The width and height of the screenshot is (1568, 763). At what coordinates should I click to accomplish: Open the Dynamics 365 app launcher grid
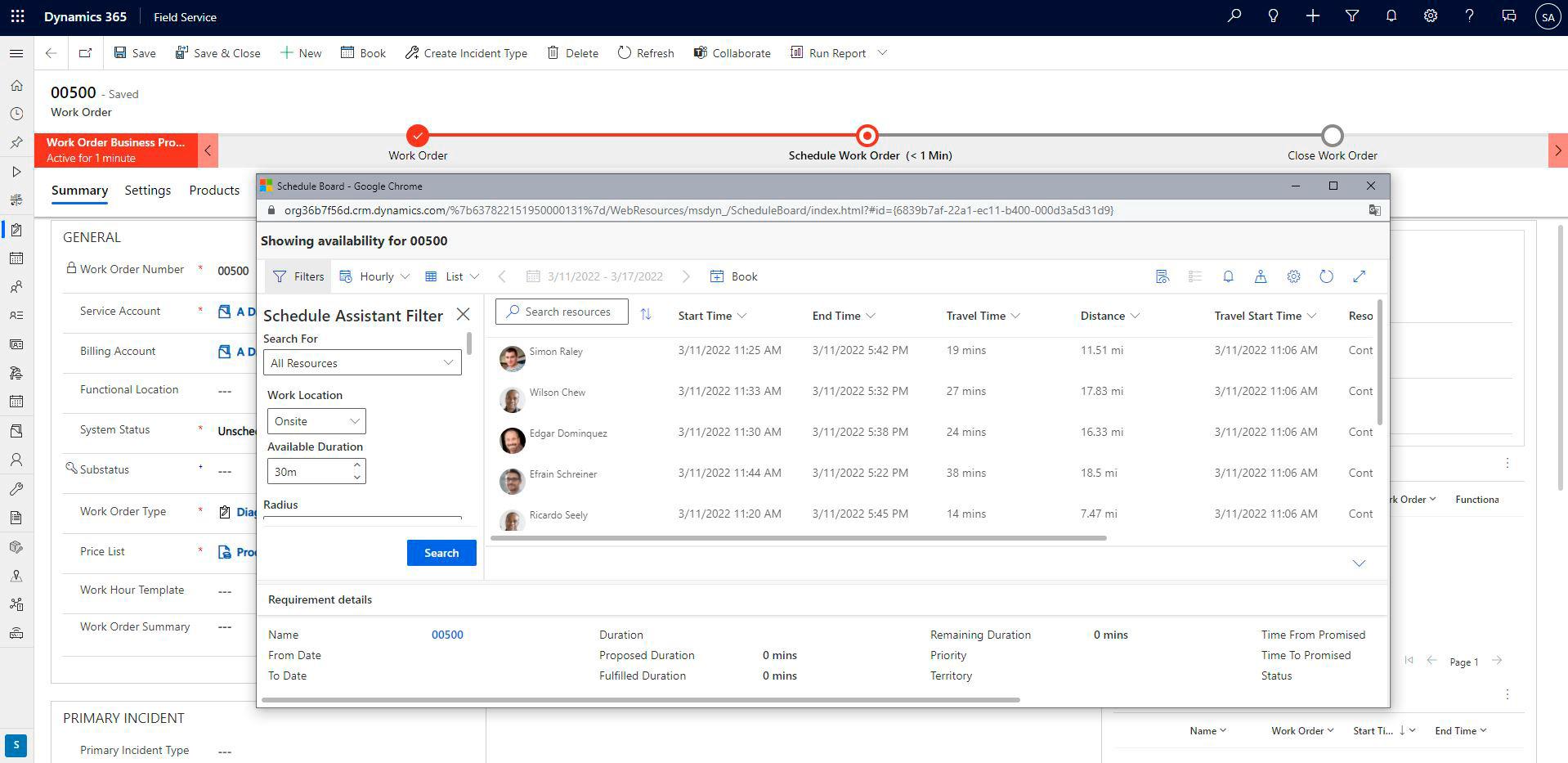point(17,16)
